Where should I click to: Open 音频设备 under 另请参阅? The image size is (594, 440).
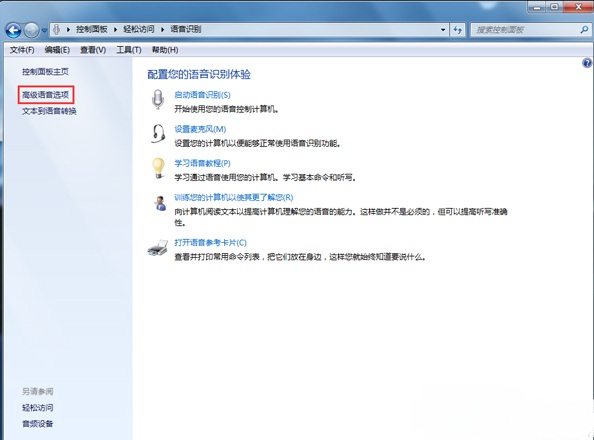tap(38, 424)
